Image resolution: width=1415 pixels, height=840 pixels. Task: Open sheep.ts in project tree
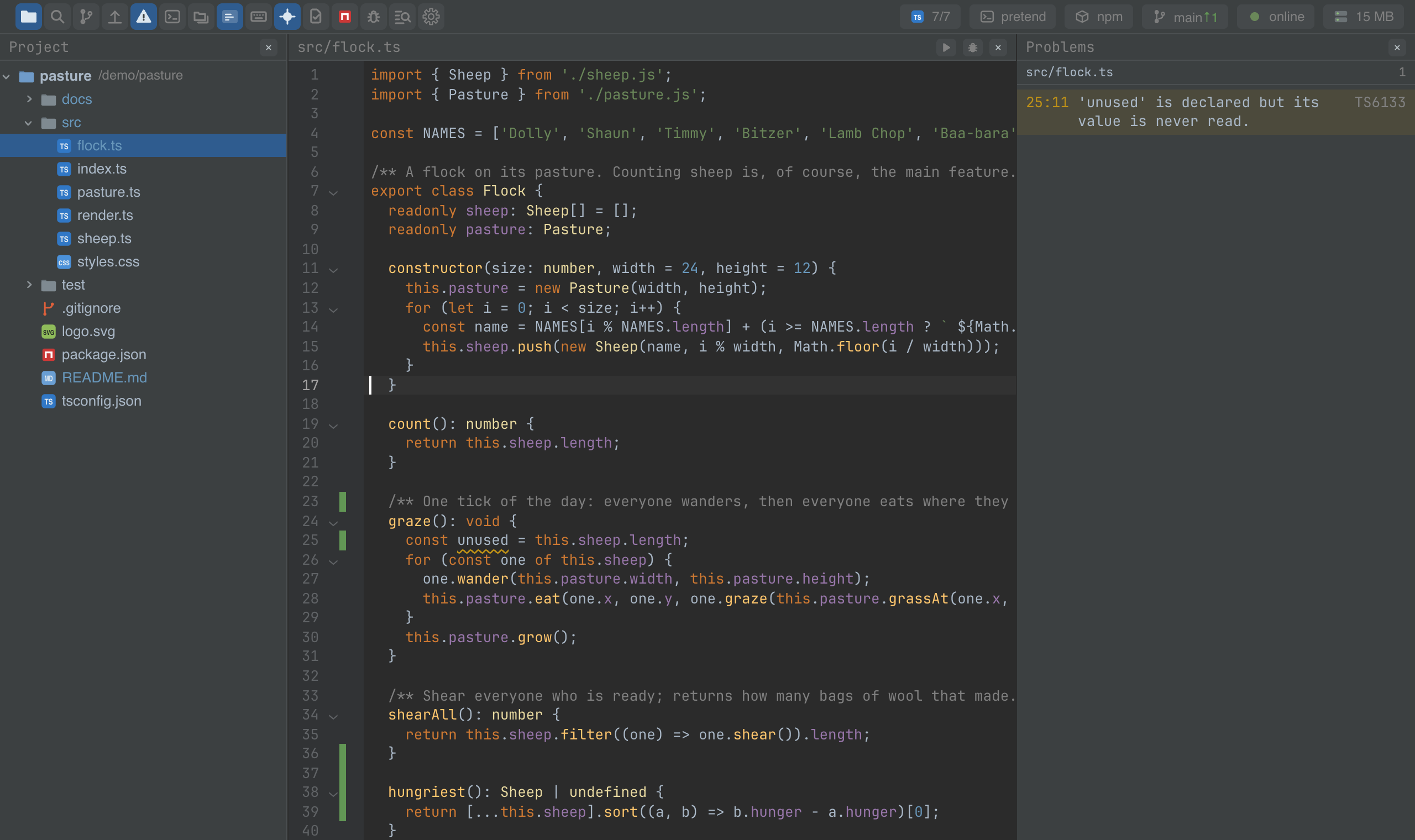pos(104,238)
